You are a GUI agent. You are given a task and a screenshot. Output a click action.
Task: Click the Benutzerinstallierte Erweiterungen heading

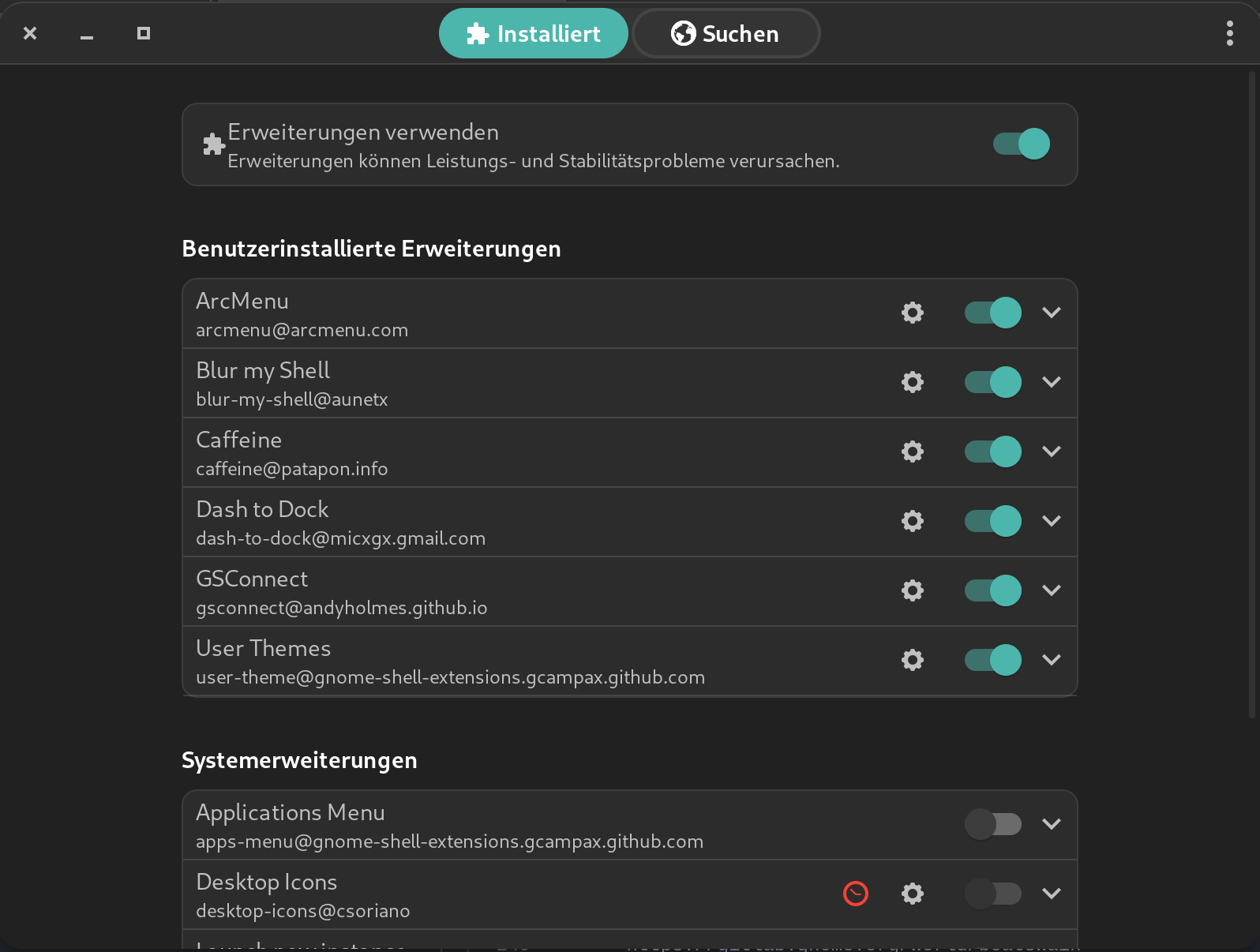(372, 249)
